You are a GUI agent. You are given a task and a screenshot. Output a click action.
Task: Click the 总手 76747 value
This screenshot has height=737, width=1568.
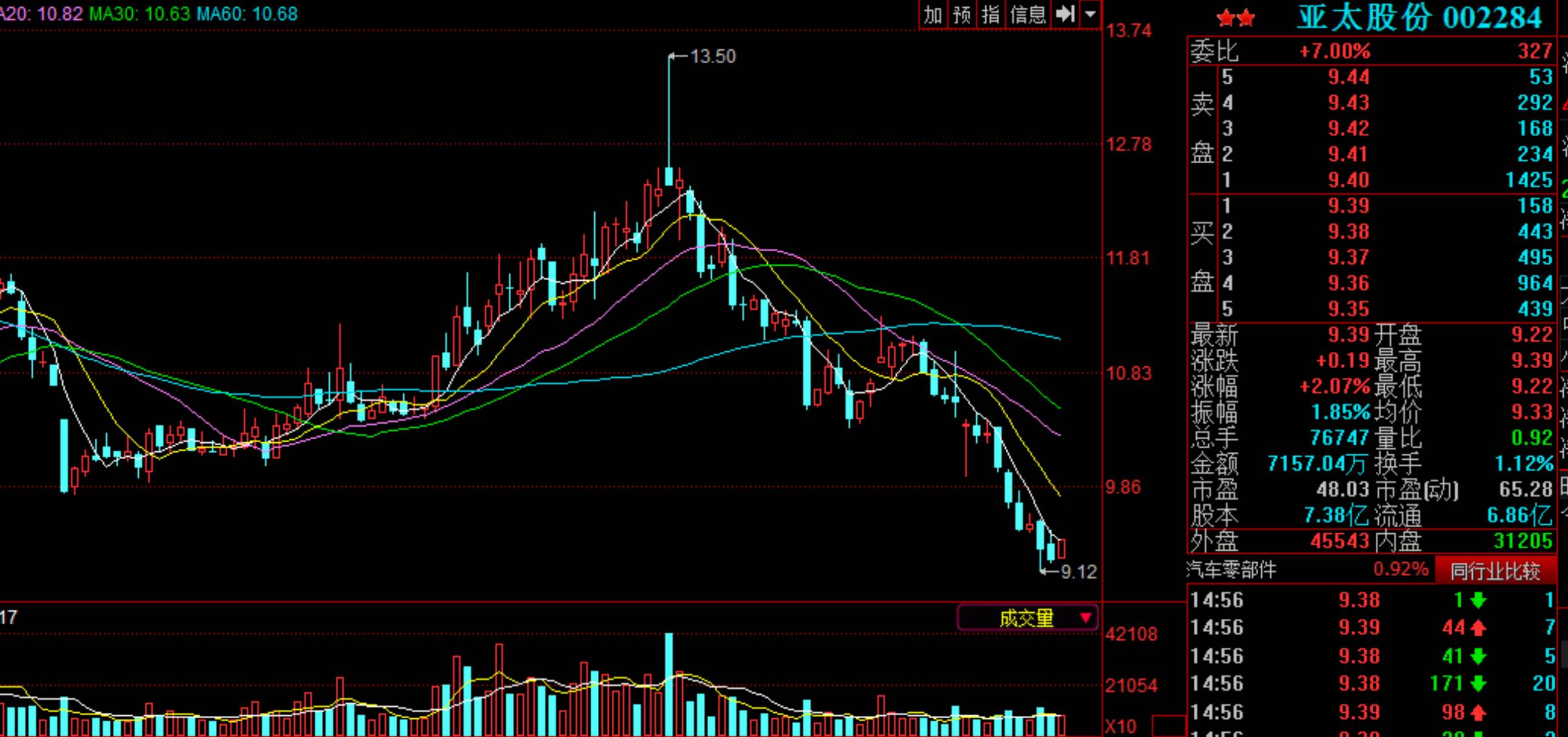pos(1340,438)
